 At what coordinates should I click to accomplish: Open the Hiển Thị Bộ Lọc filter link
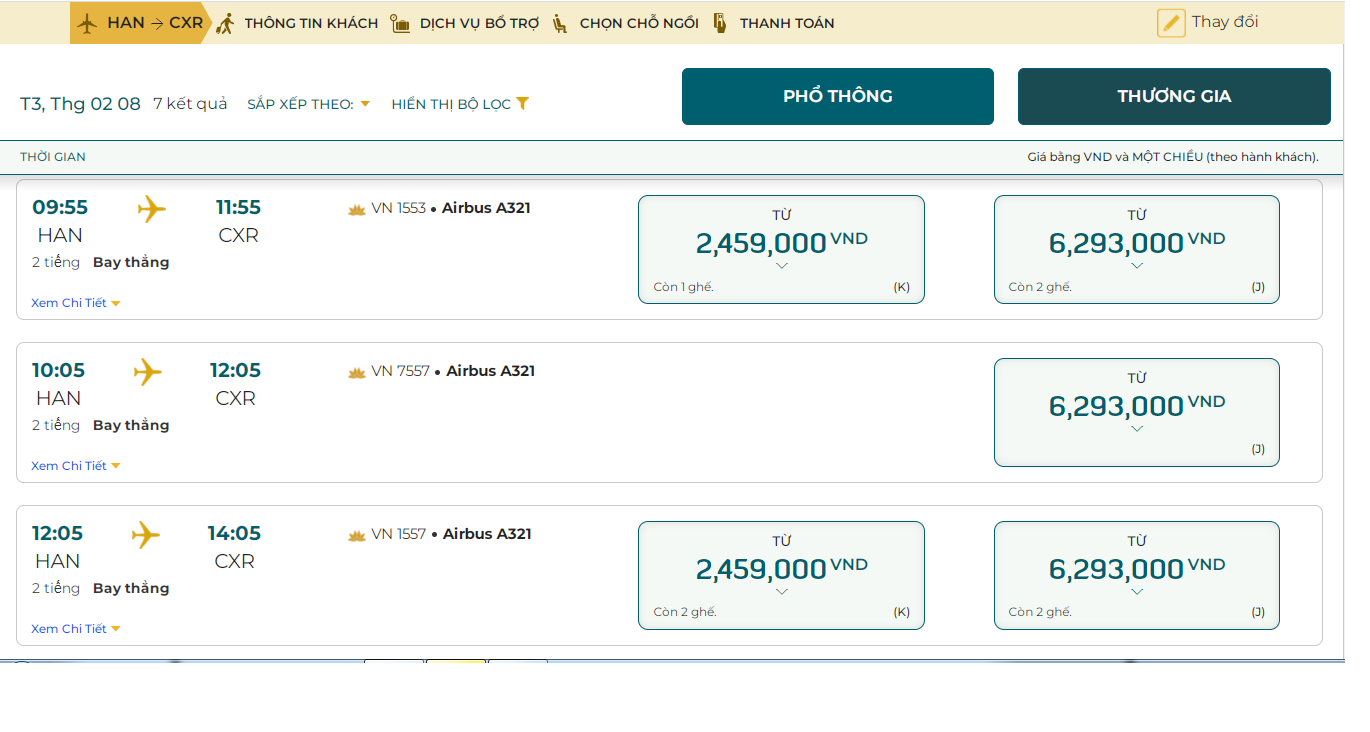(451, 104)
